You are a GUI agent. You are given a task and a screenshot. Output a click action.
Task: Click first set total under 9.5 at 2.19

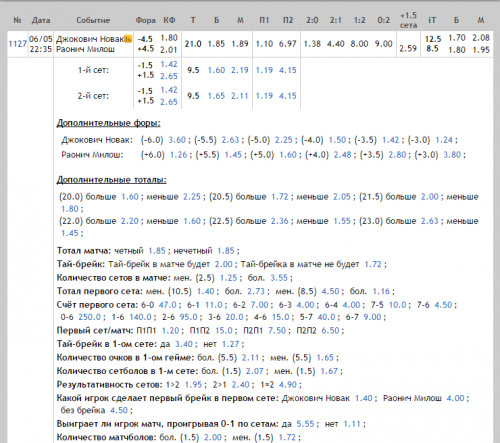click(x=240, y=70)
